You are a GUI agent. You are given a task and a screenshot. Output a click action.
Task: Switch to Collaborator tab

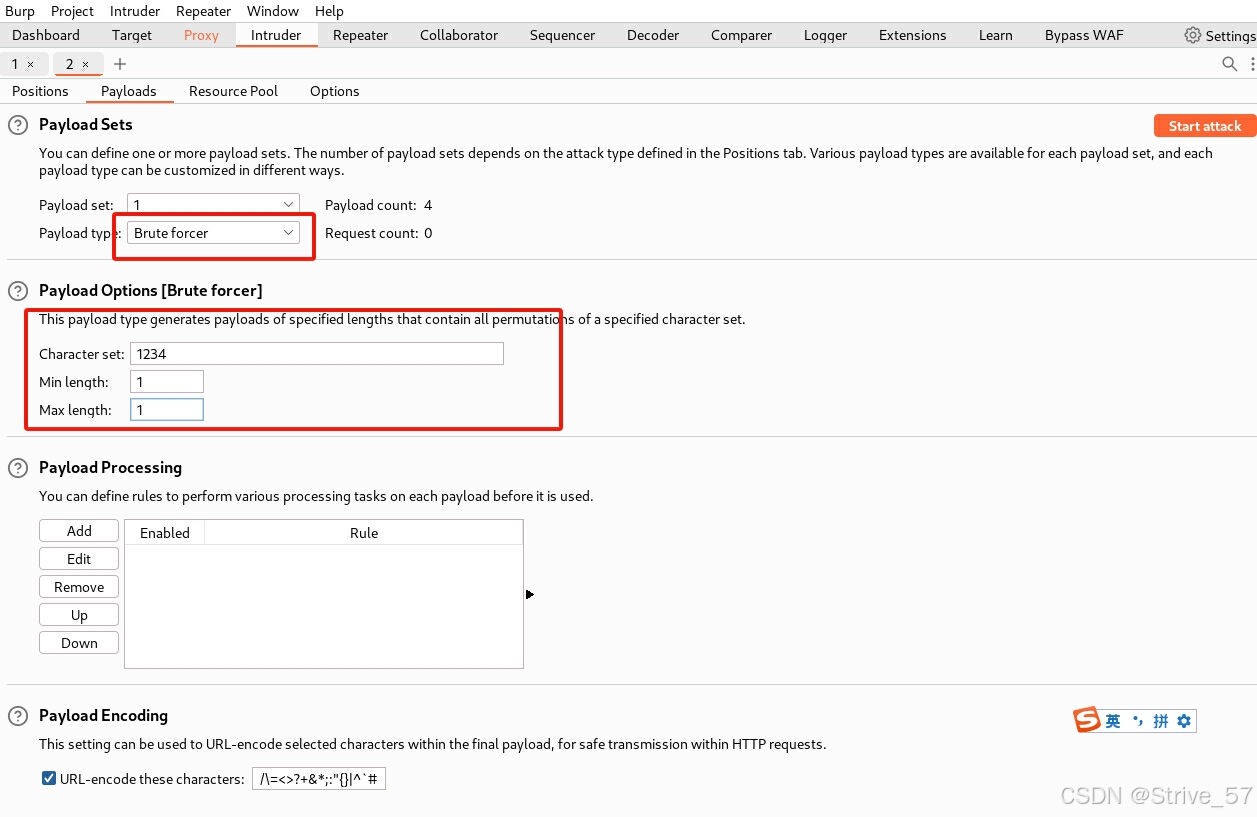tap(459, 35)
